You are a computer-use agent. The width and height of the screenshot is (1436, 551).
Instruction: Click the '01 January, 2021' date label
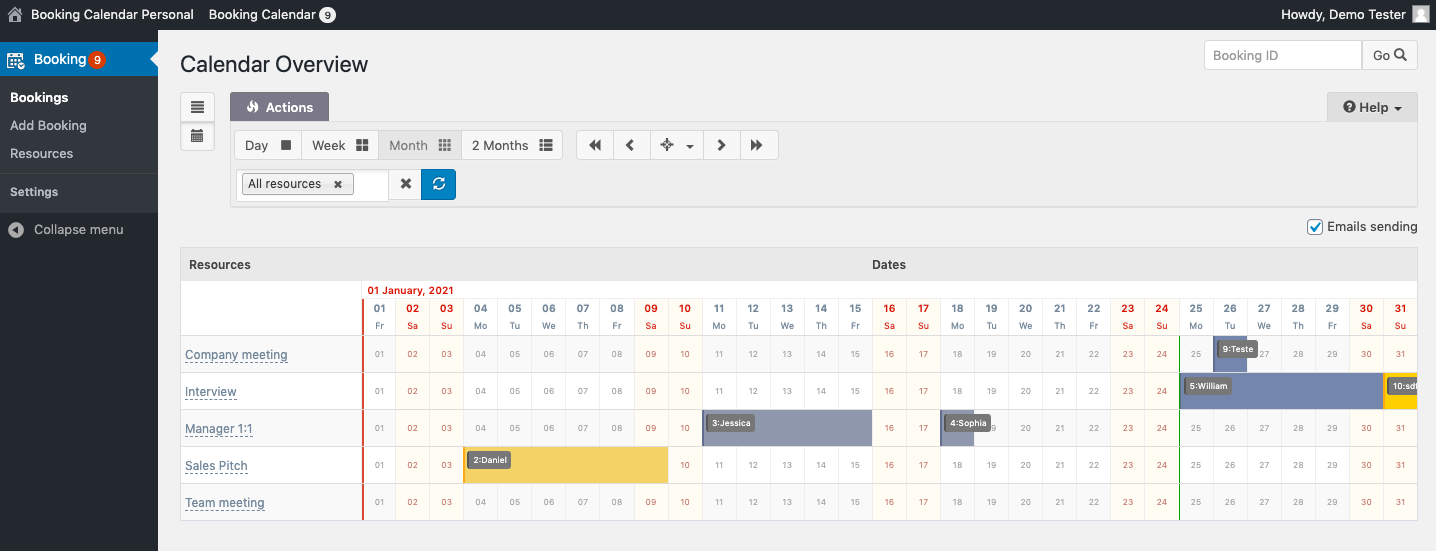(x=410, y=290)
